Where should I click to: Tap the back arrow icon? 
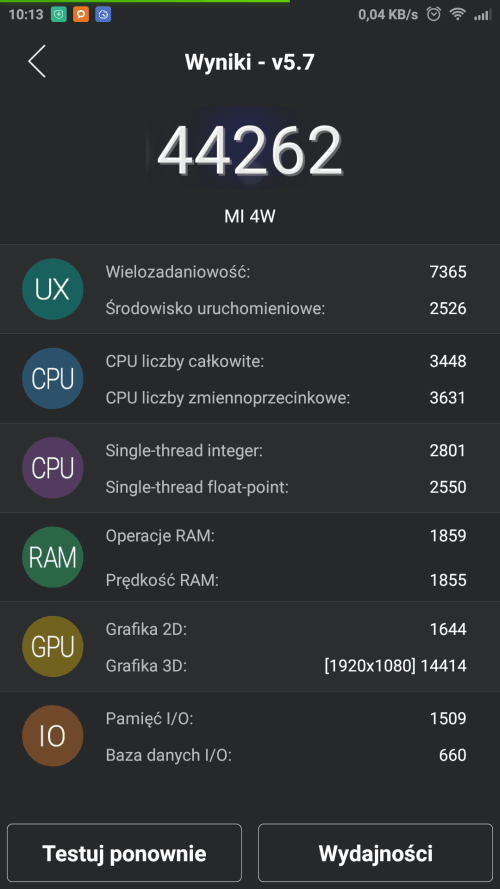(37, 61)
